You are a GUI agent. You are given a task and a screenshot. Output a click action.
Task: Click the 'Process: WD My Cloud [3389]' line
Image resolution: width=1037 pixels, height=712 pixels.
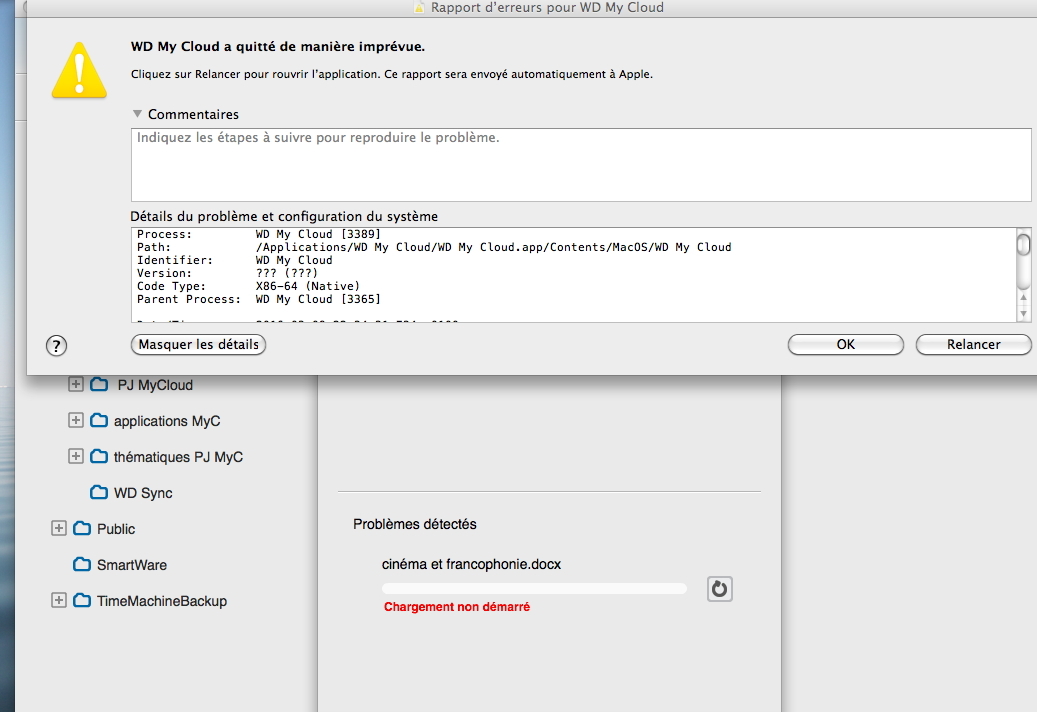tap(259, 234)
